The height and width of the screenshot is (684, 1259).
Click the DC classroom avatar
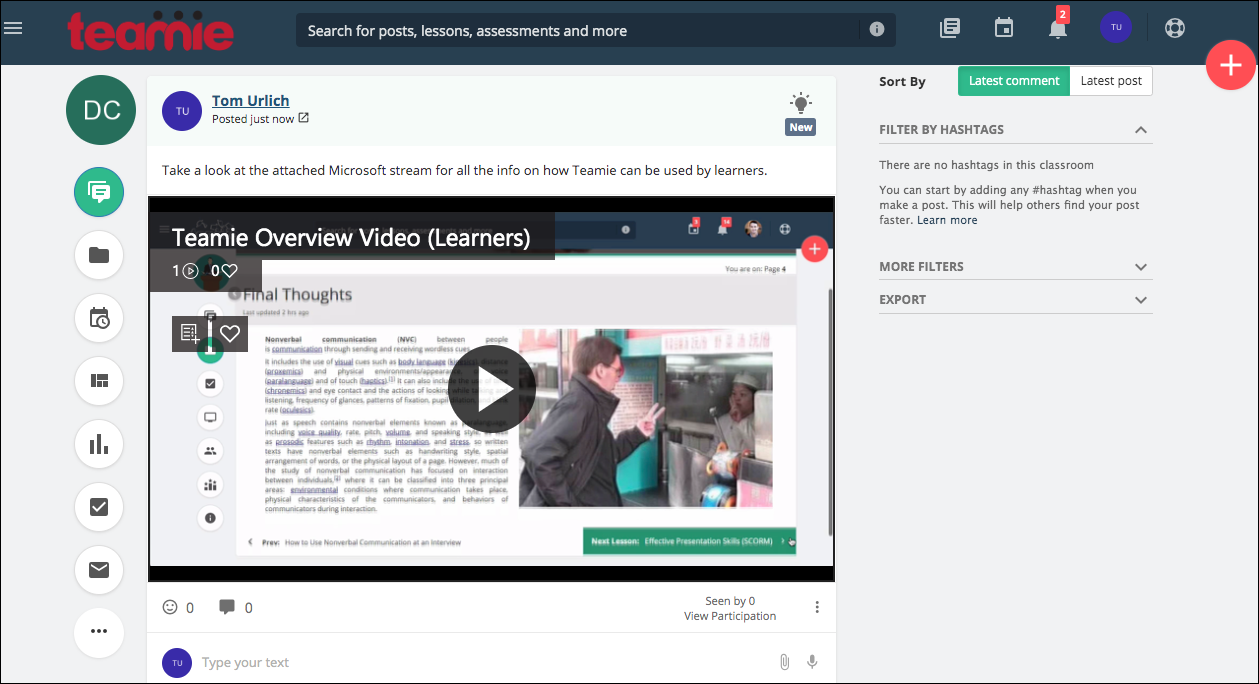101,110
